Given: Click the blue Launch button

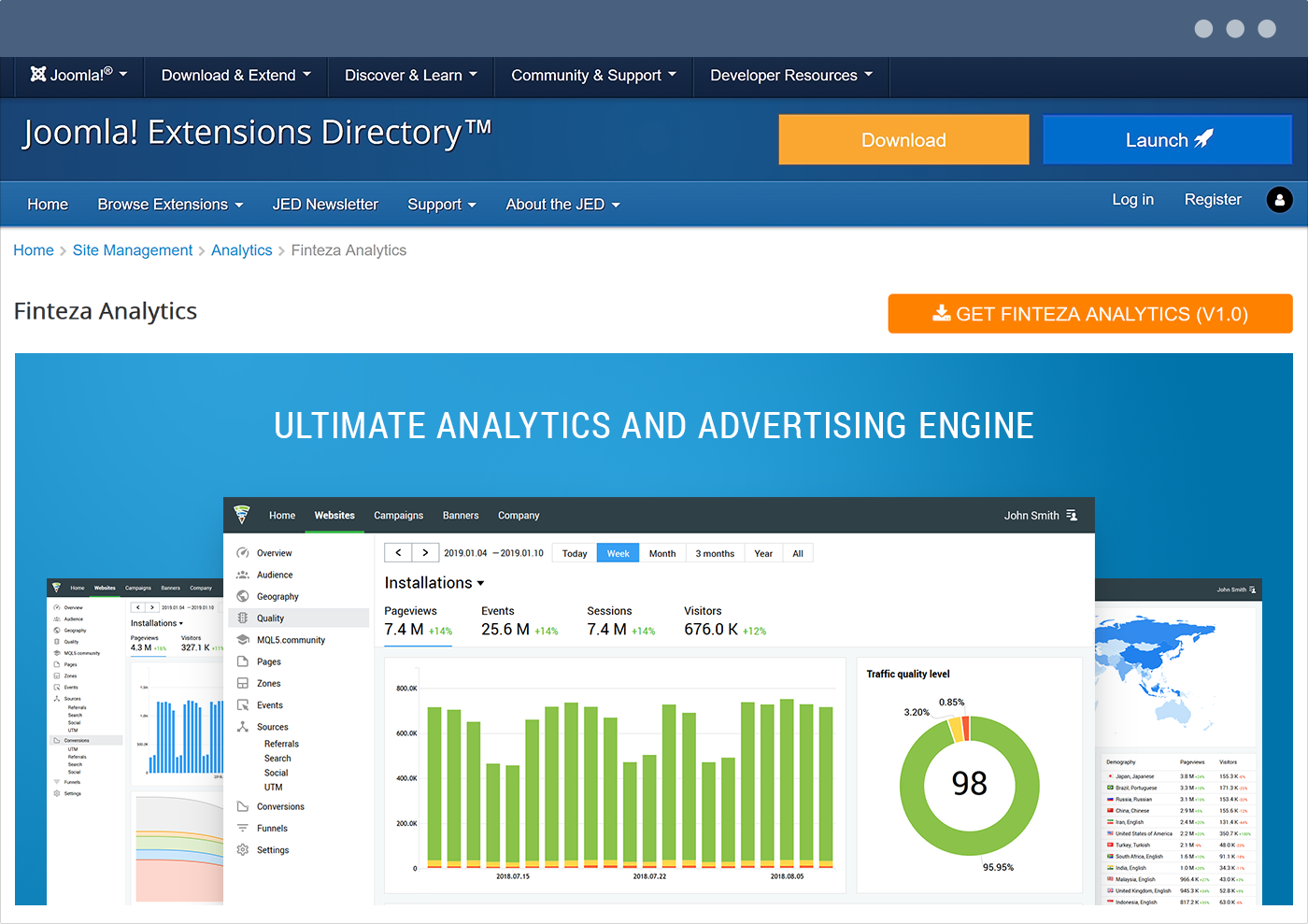Looking at the screenshot, I should pyautogui.click(x=1168, y=140).
